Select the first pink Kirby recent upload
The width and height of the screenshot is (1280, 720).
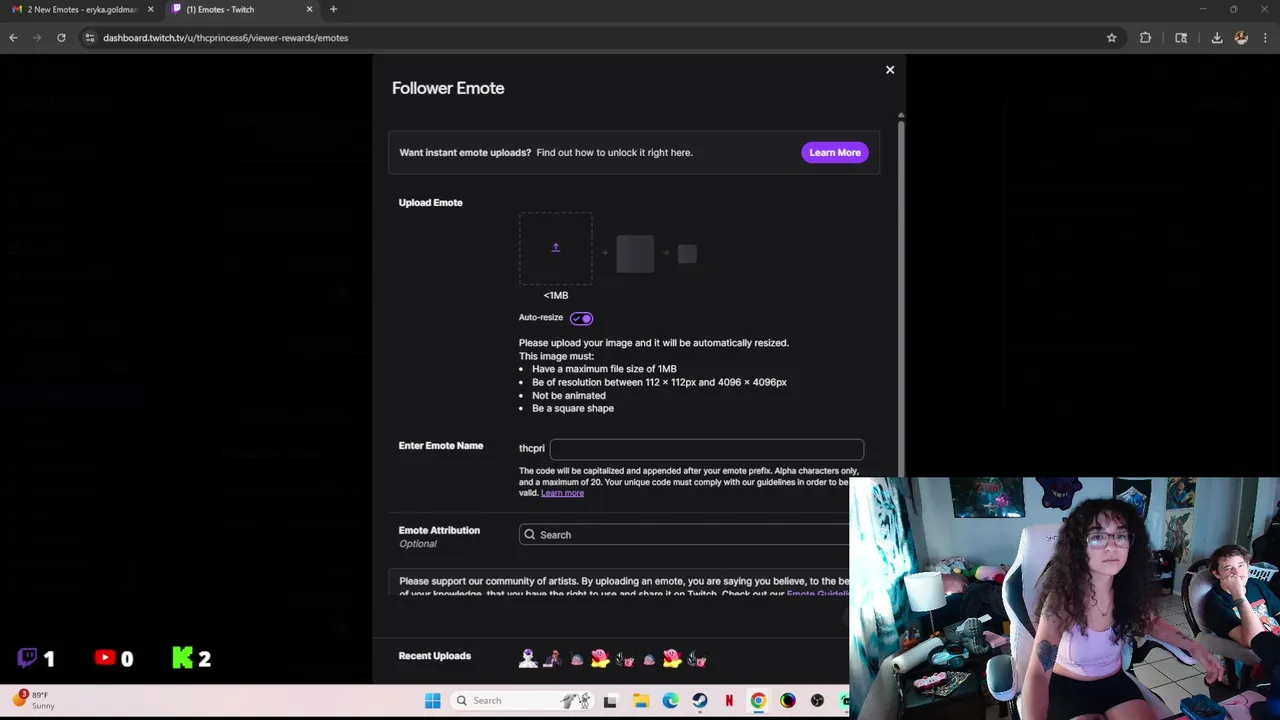(x=600, y=658)
